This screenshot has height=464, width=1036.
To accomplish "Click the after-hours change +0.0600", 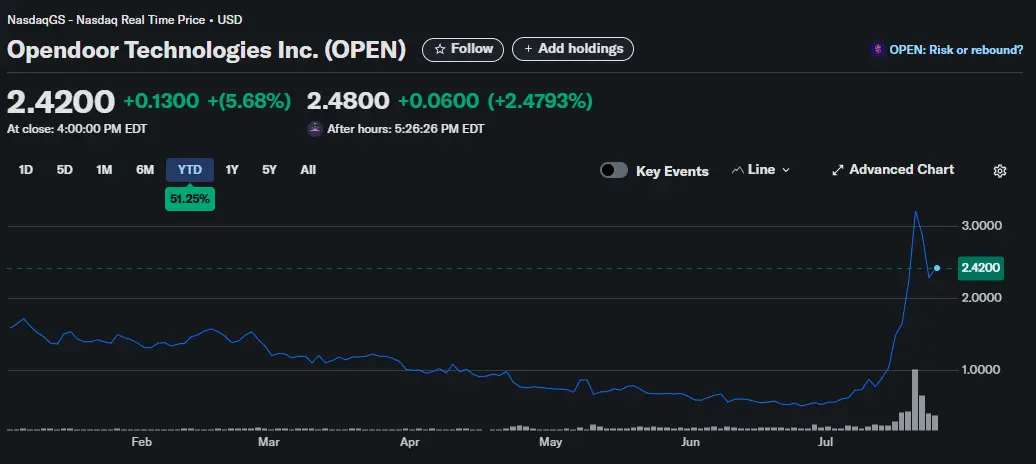I will (x=438, y=101).
